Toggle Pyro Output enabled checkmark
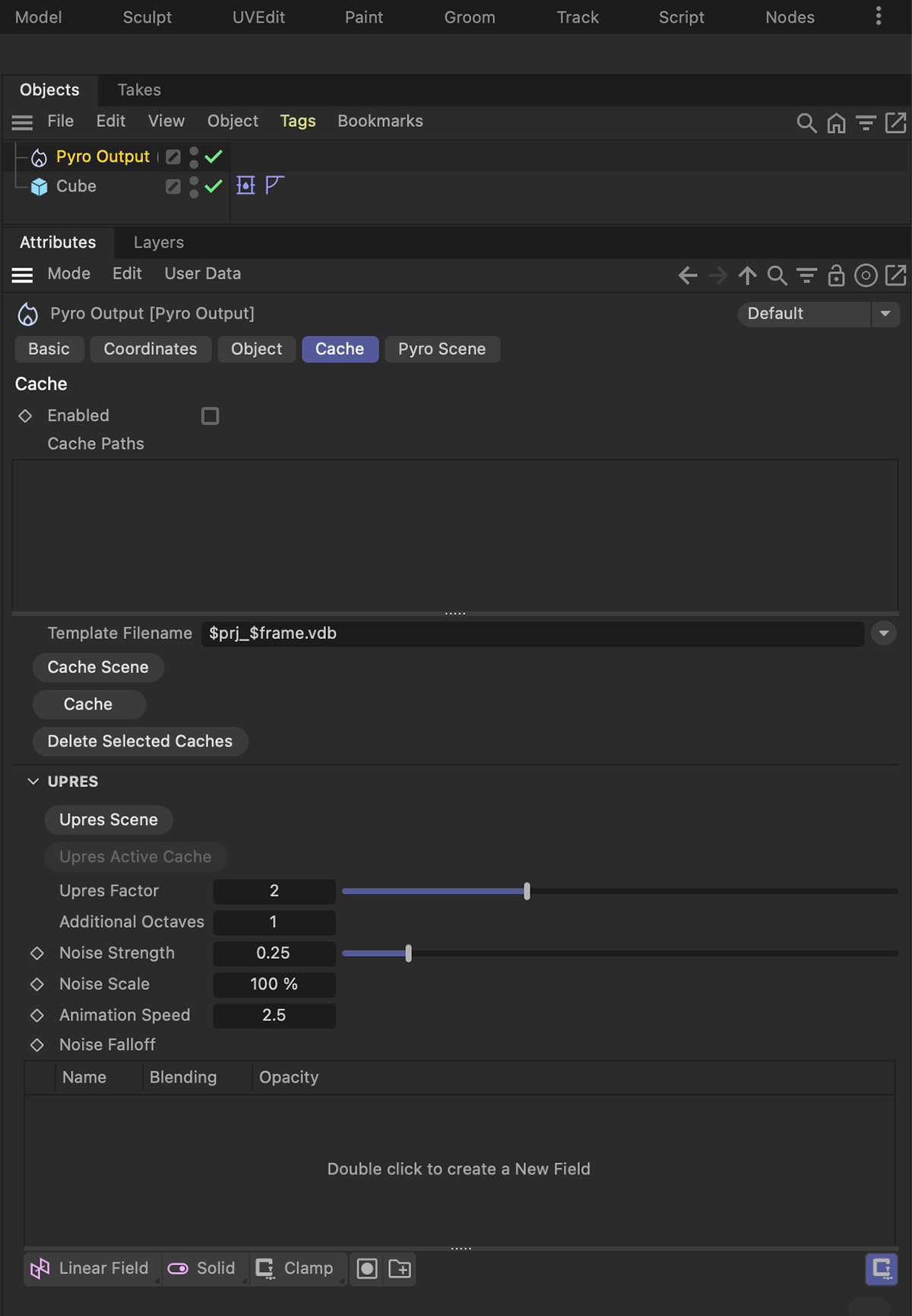Image resolution: width=912 pixels, height=1316 pixels. 214,157
